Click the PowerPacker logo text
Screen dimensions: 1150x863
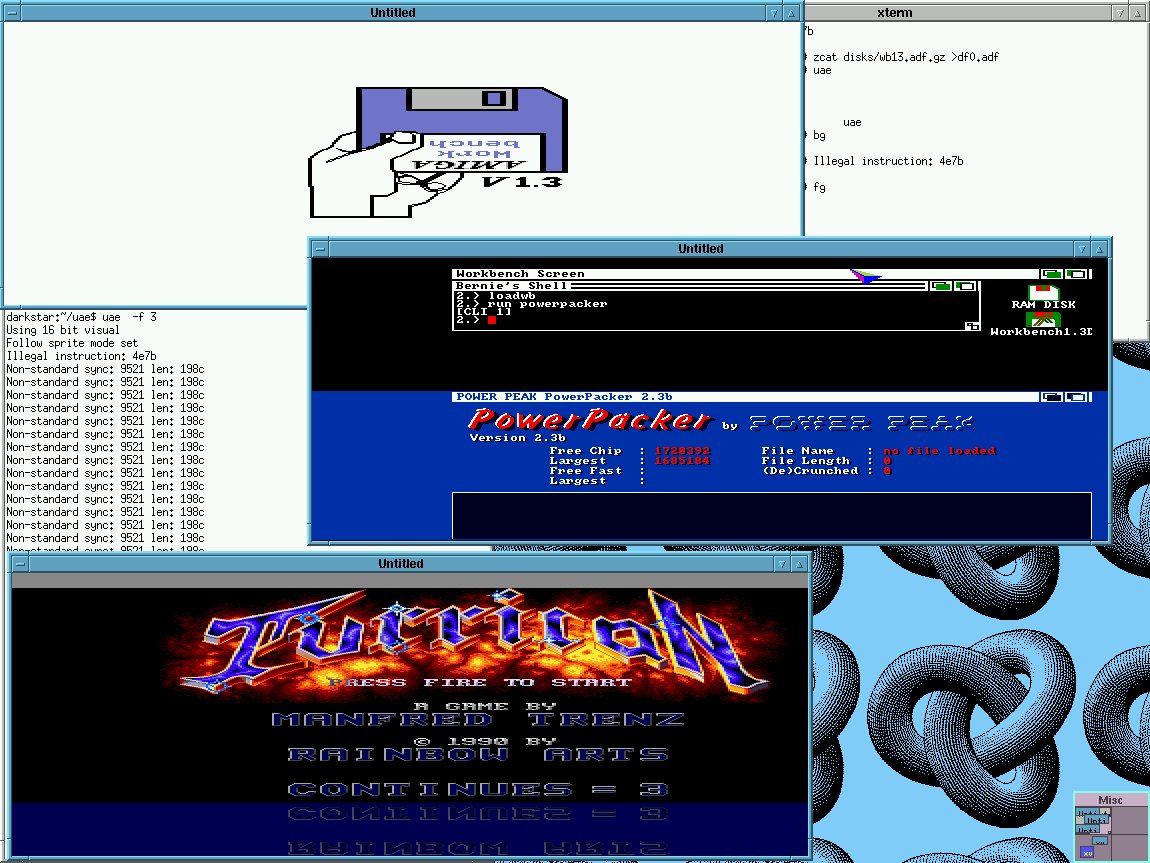[x=590, y=420]
